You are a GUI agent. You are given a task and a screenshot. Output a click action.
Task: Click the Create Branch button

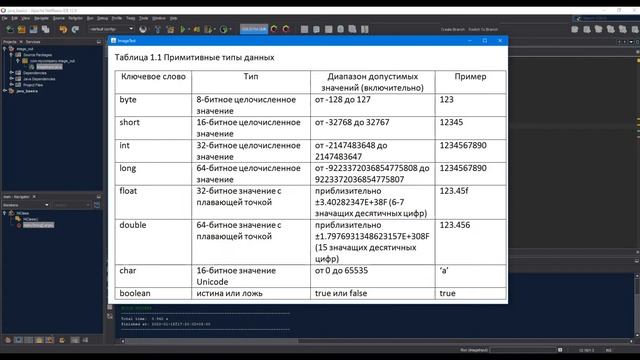(453, 29)
